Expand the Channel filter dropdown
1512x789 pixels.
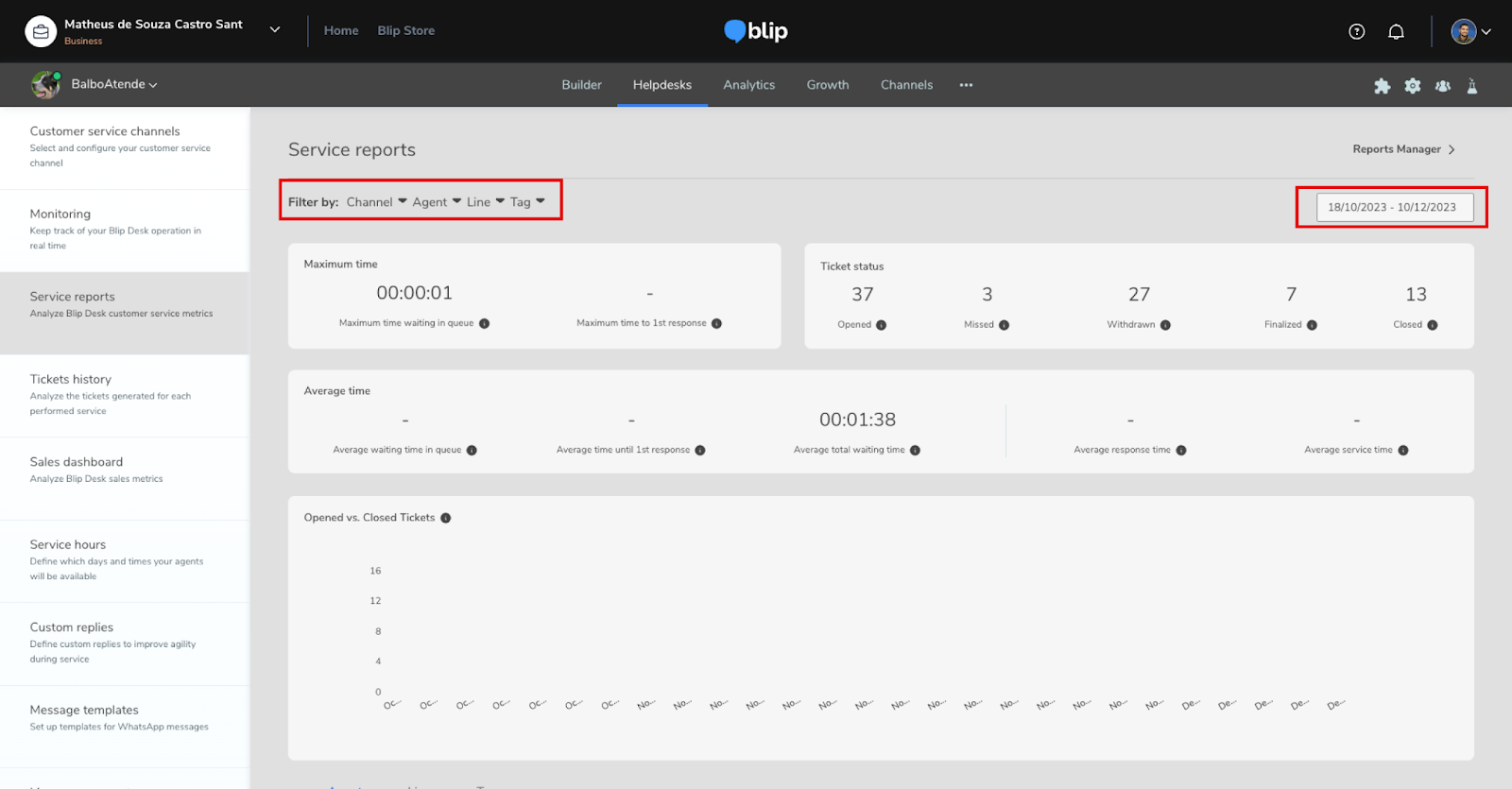(376, 202)
